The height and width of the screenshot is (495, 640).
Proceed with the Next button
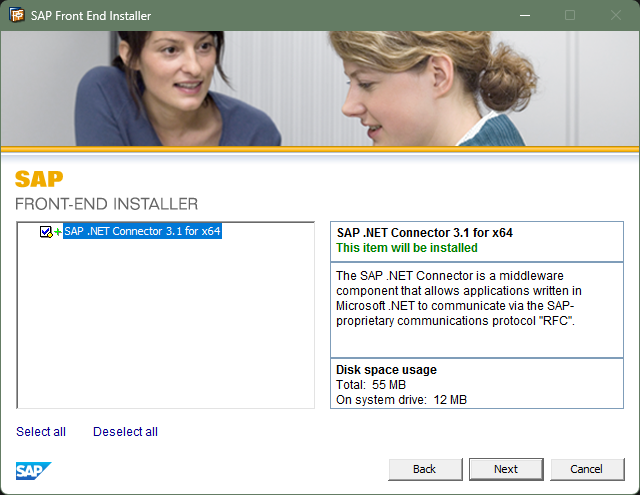click(506, 469)
